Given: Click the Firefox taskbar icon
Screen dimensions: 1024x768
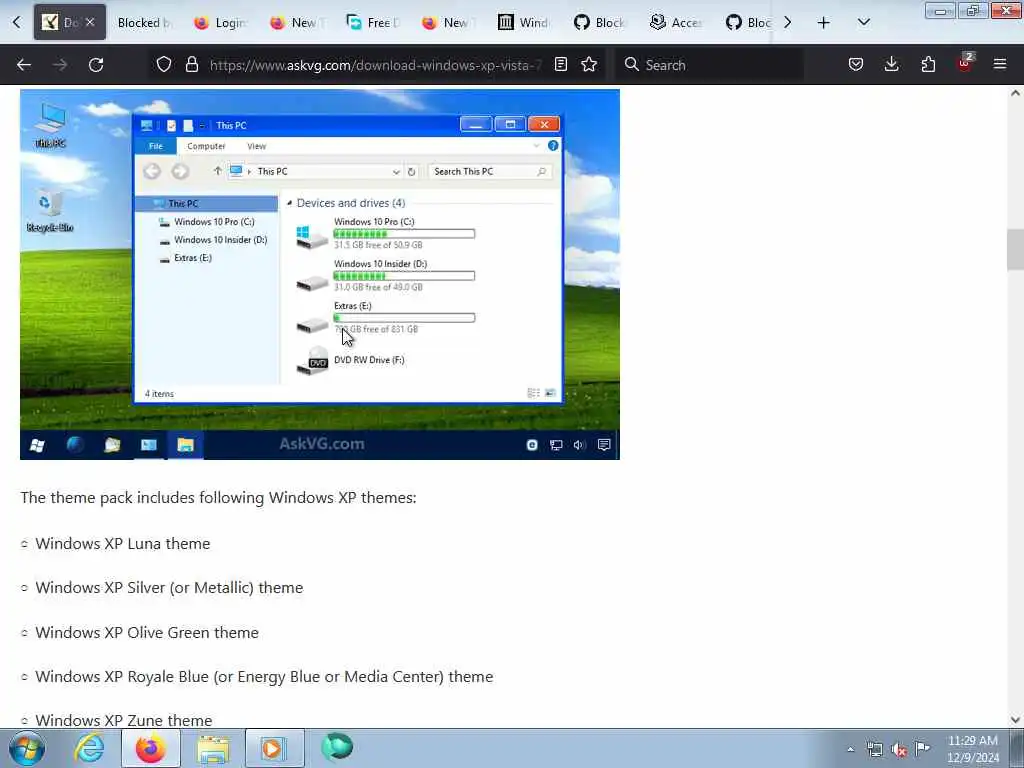Looking at the screenshot, I should coord(151,748).
